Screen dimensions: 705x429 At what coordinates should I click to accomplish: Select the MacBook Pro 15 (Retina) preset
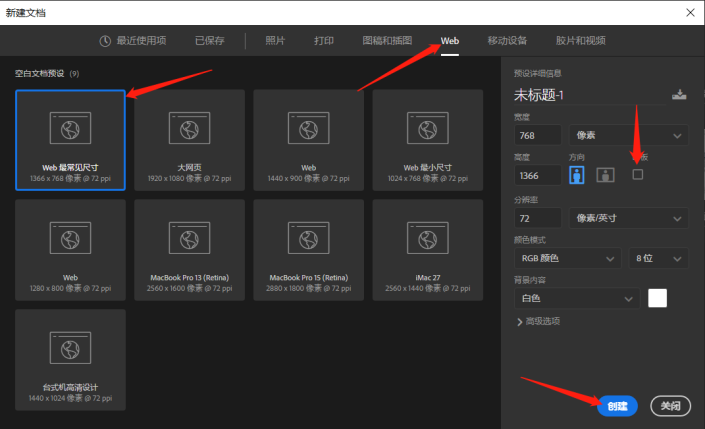tap(308, 249)
